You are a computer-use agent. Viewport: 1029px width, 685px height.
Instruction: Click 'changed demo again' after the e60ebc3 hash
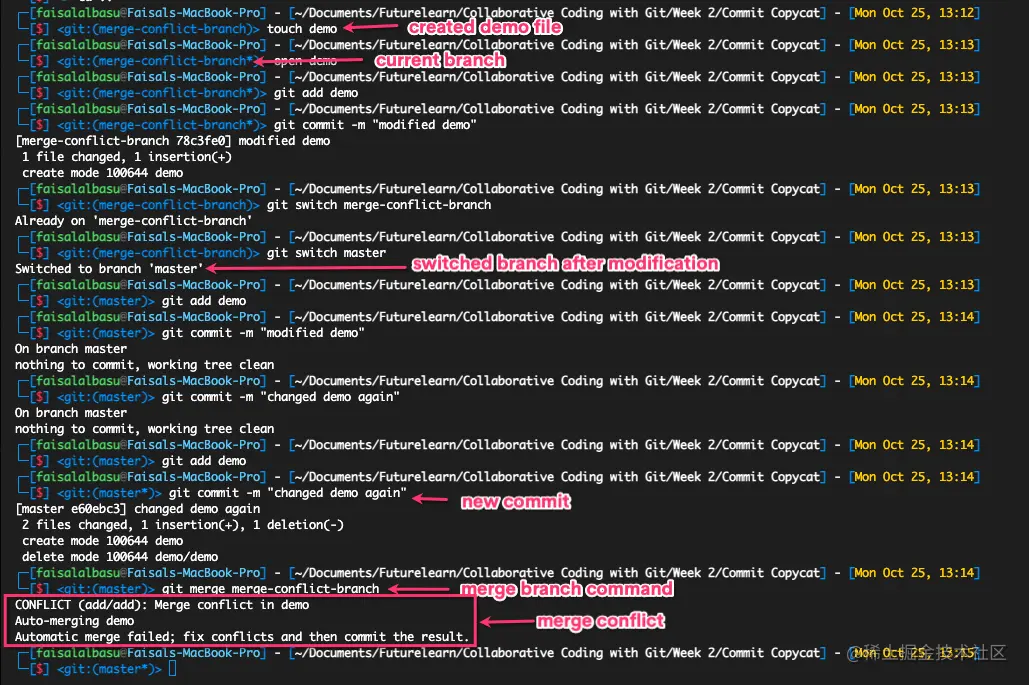(197, 509)
